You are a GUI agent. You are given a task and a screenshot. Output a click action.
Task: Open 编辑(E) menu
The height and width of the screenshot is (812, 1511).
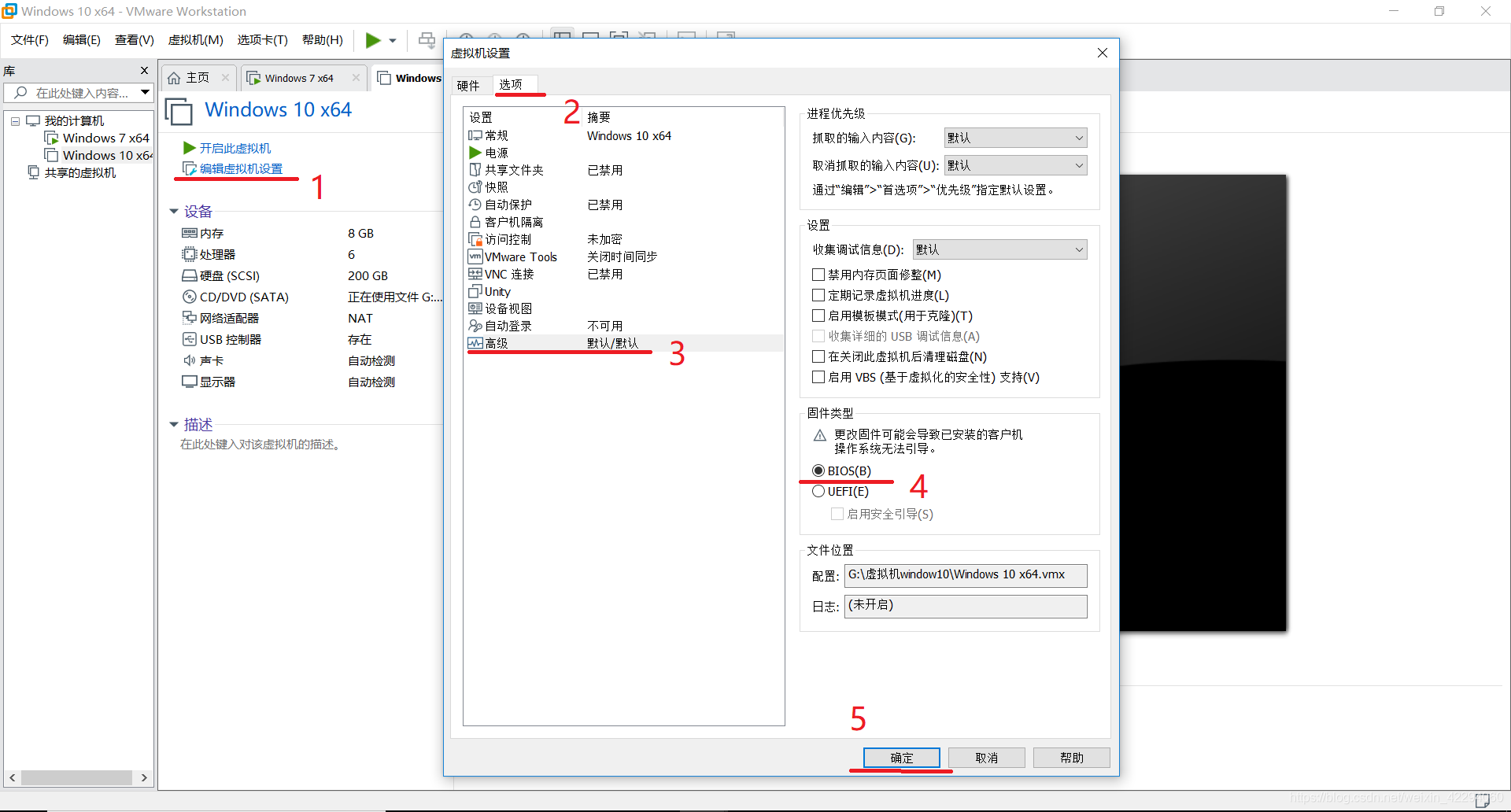(x=82, y=40)
